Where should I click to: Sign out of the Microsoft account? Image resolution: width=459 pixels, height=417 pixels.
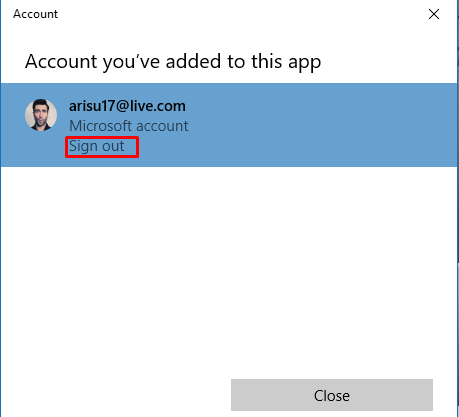(97, 146)
